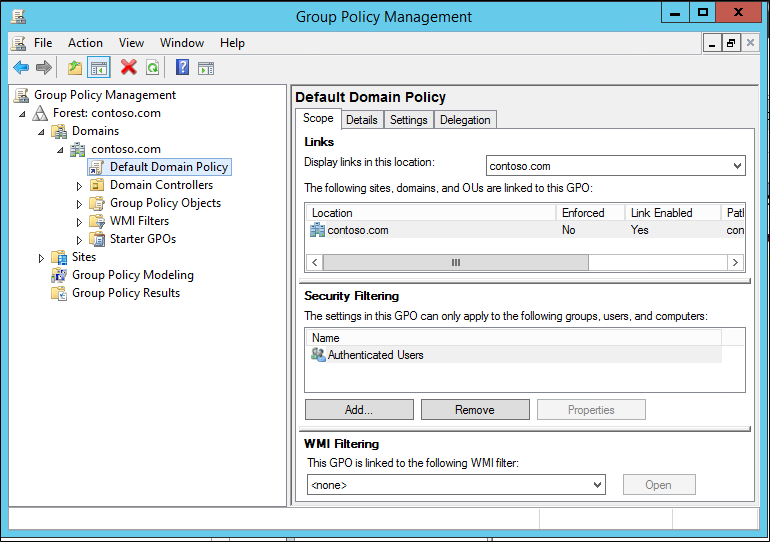This screenshot has width=770, height=542.
Task: Click the Properties button
Action: pyautogui.click(x=591, y=409)
